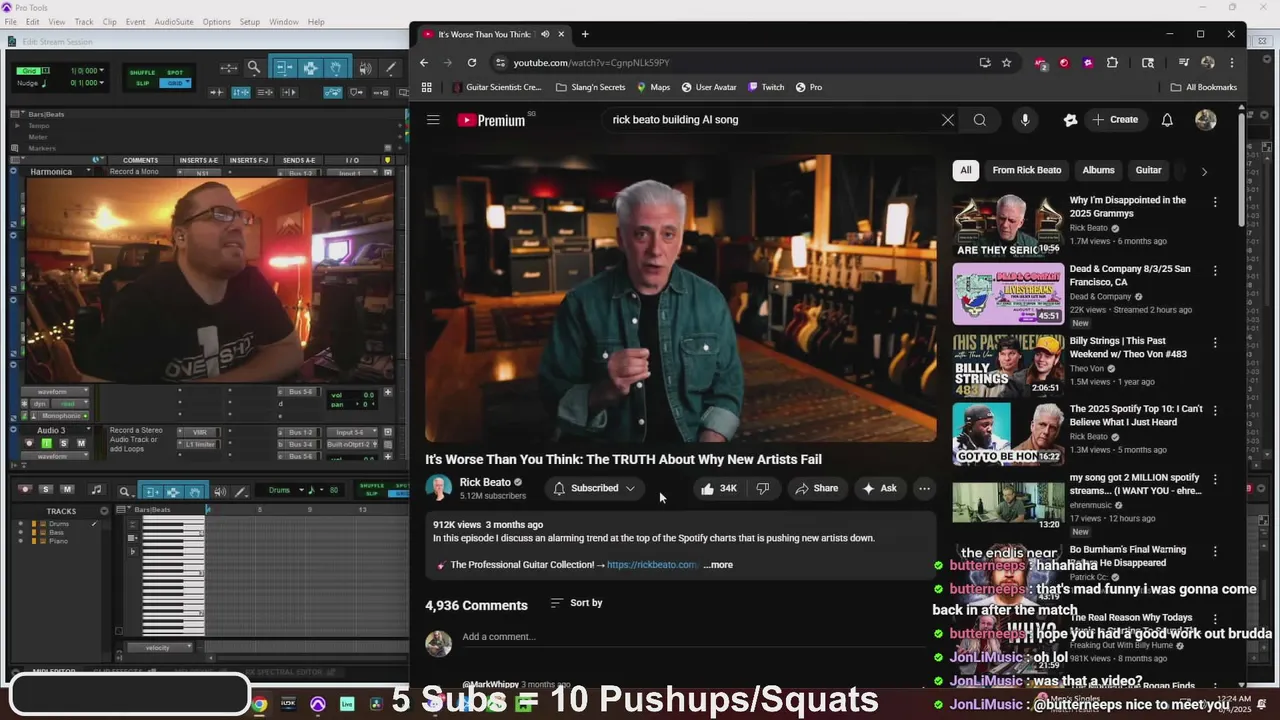Select Grabber tool in MIDI editor toolbar

(x=195, y=491)
